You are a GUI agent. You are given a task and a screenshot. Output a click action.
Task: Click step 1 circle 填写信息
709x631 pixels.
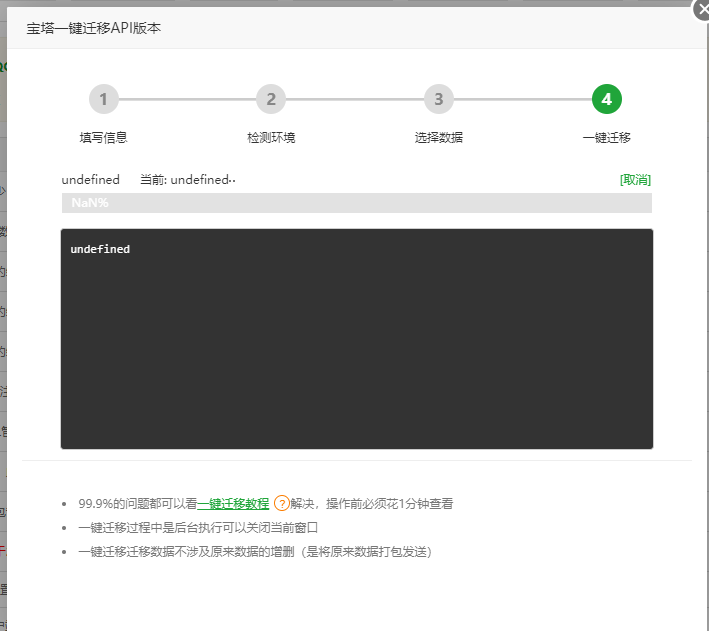point(104,99)
